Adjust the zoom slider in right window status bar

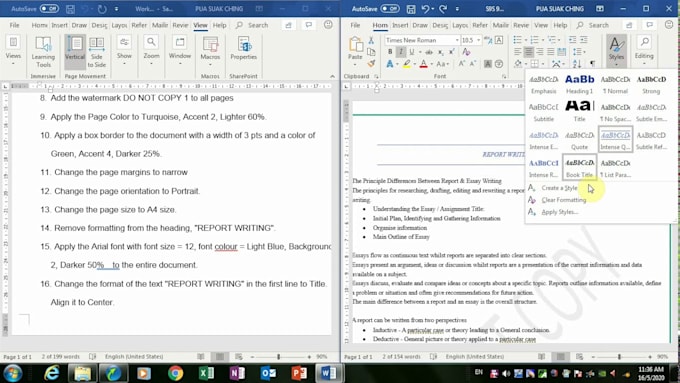pos(620,357)
